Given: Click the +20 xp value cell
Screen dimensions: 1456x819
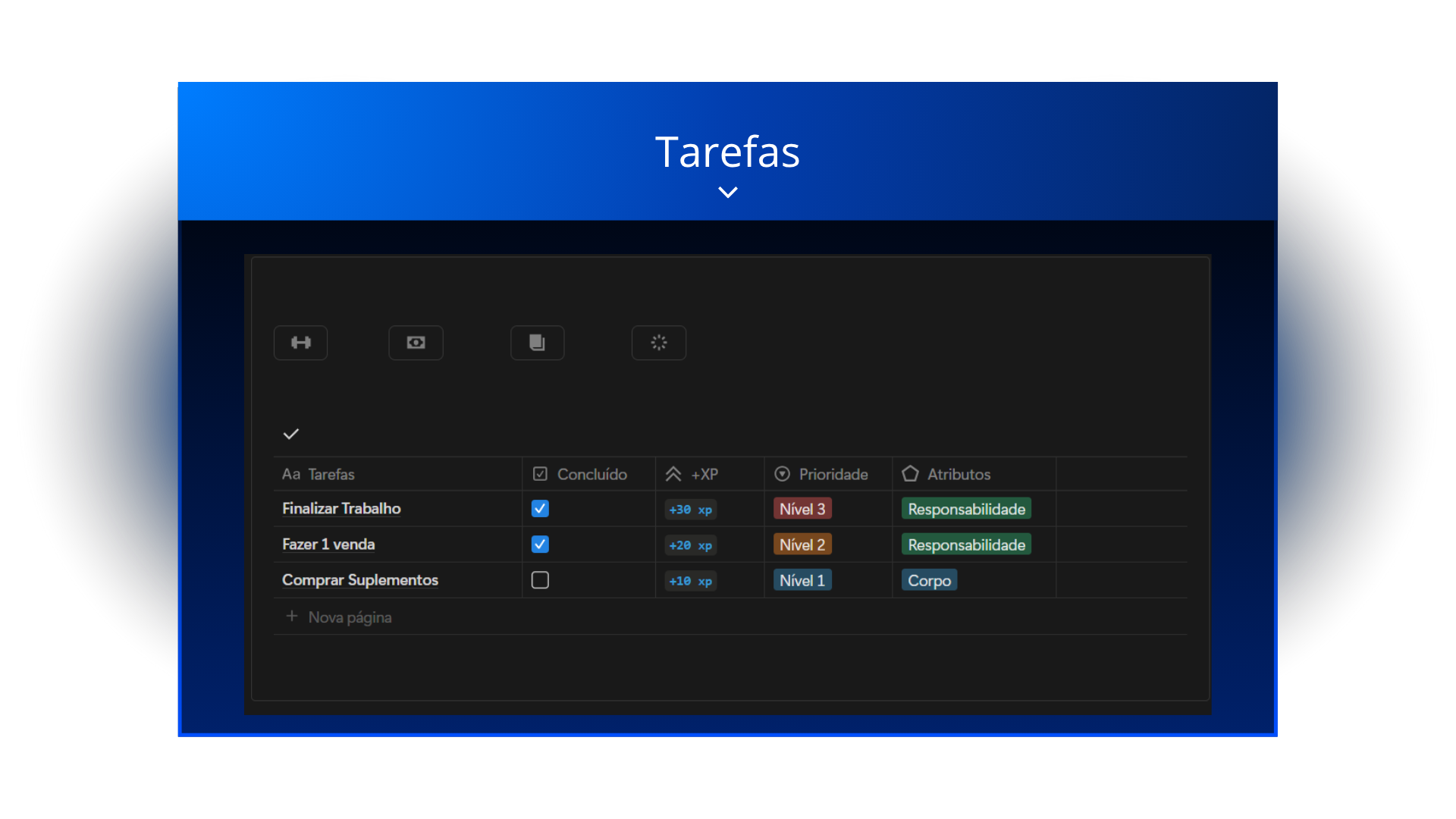Looking at the screenshot, I should (x=690, y=545).
